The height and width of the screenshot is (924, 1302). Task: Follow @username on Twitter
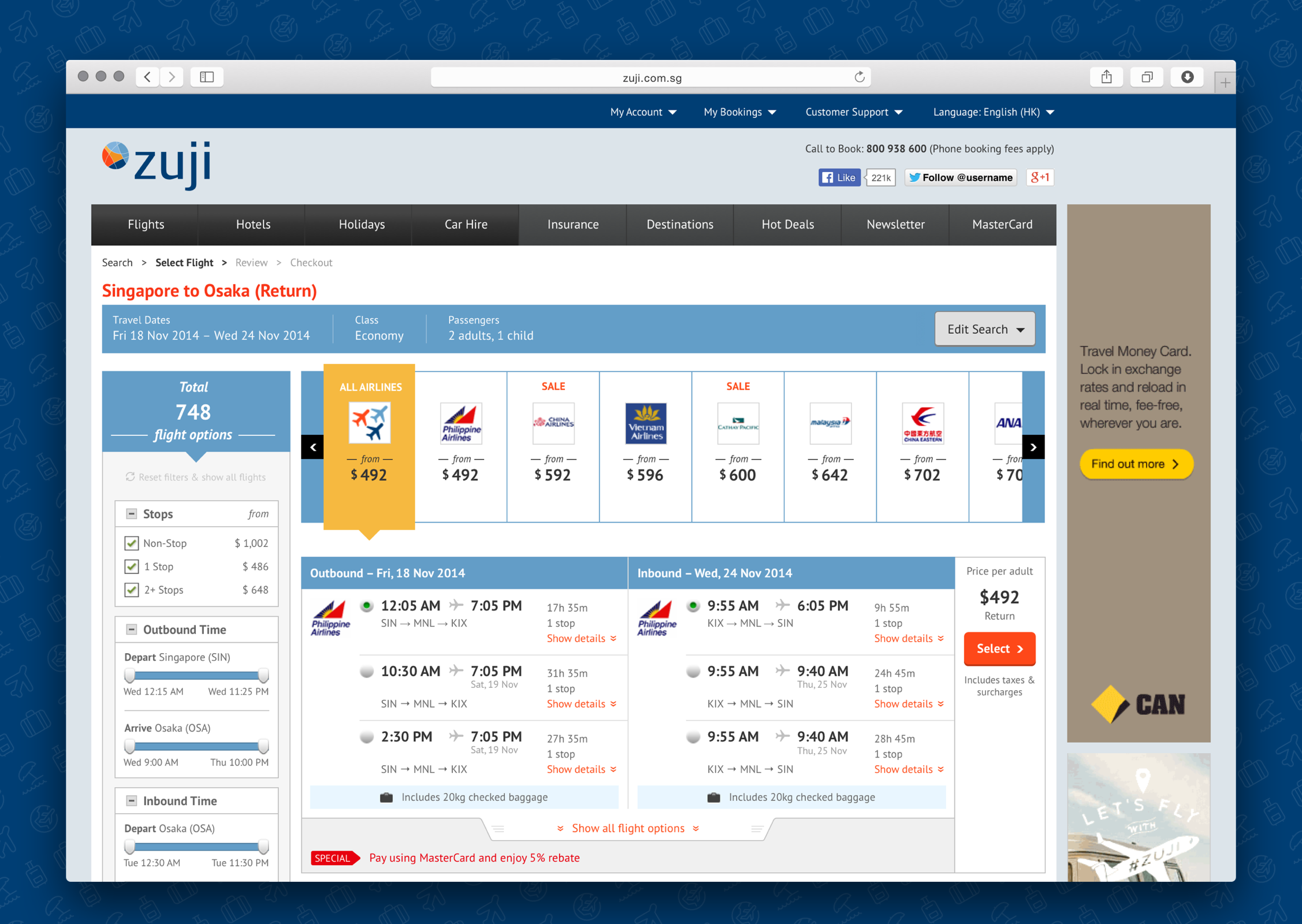point(961,177)
